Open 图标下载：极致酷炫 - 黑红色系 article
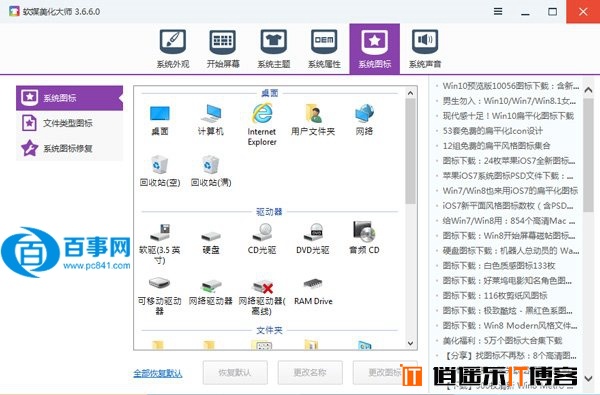Screen dimensions: 600x395 click(507, 310)
